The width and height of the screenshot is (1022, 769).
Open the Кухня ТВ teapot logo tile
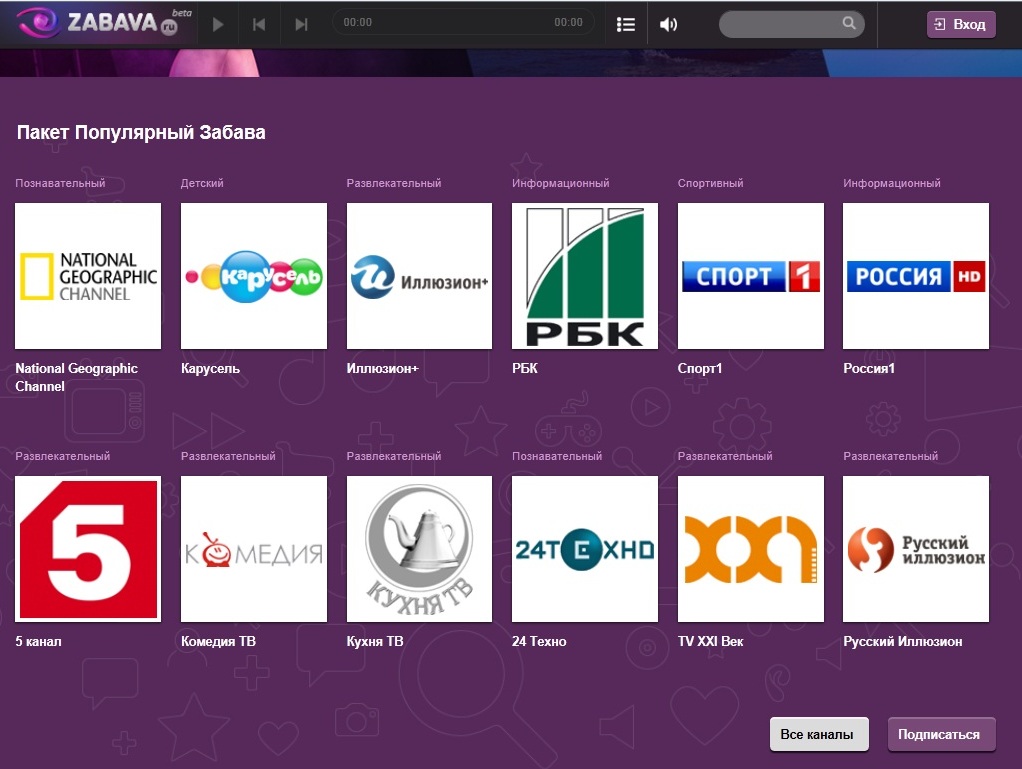419,549
